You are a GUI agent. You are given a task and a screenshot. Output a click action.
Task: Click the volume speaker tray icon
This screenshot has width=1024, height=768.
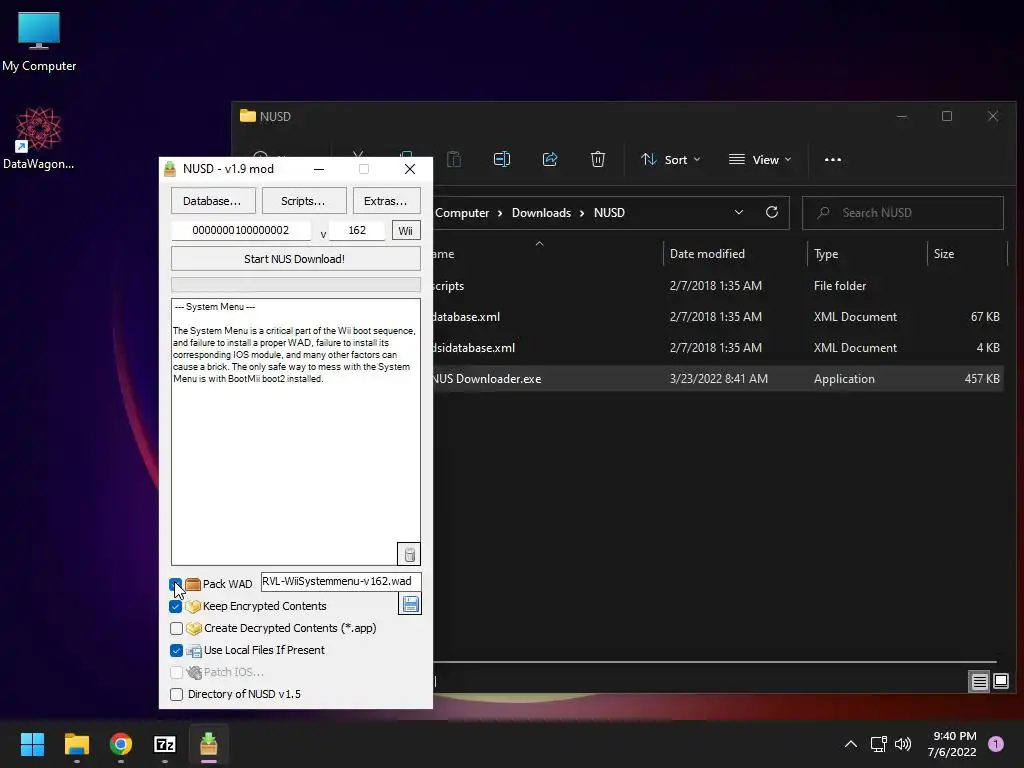(903, 744)
